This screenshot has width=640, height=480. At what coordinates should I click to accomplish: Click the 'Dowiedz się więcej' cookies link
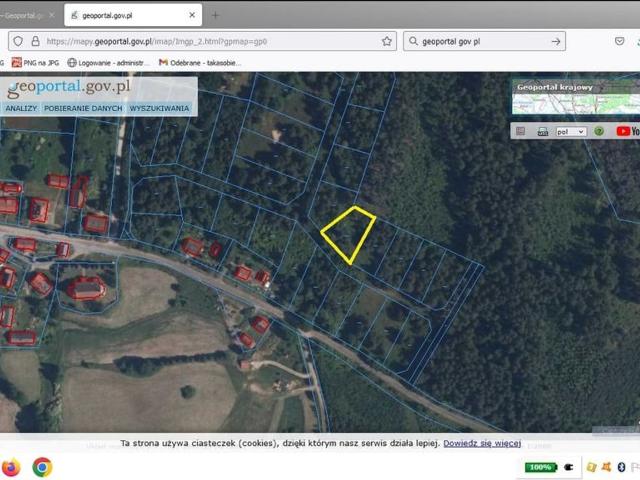tap(482, 442)
